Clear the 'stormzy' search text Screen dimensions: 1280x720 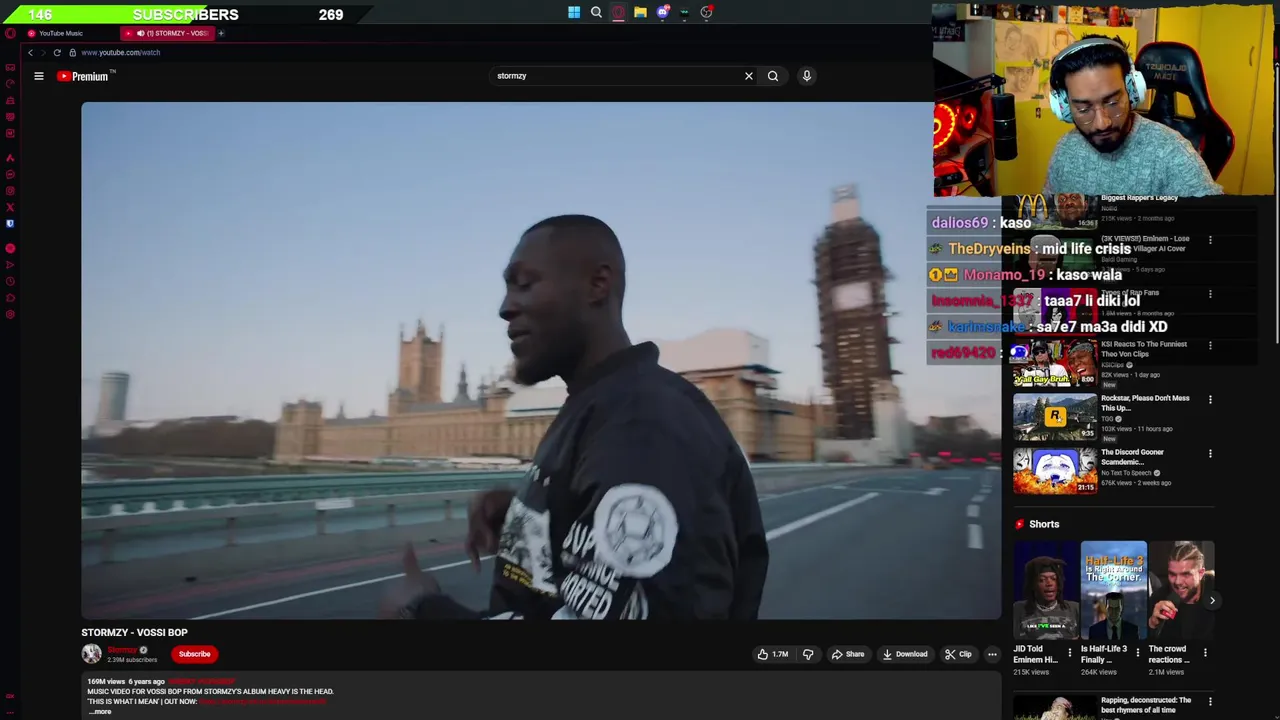coord(748,76)
